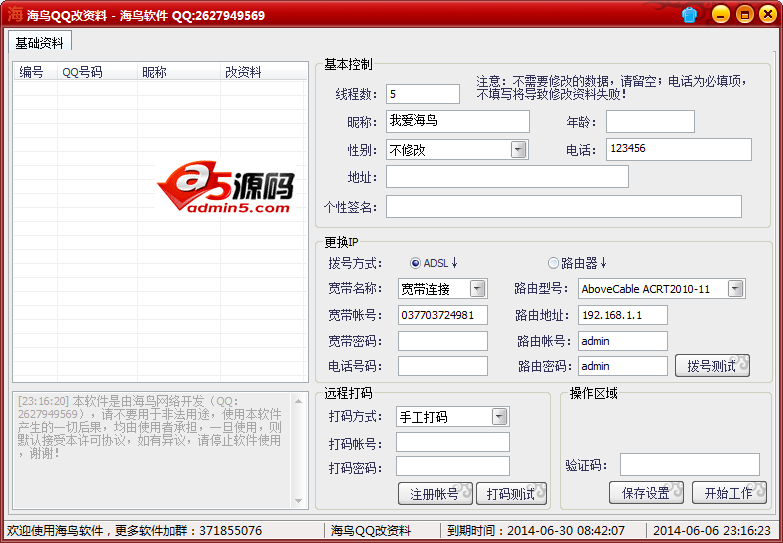Viewport: 783px width, 543px height.
Task: Click log box scrollbar down arrow
Action: pyautogui.click(x=298, y=501)
